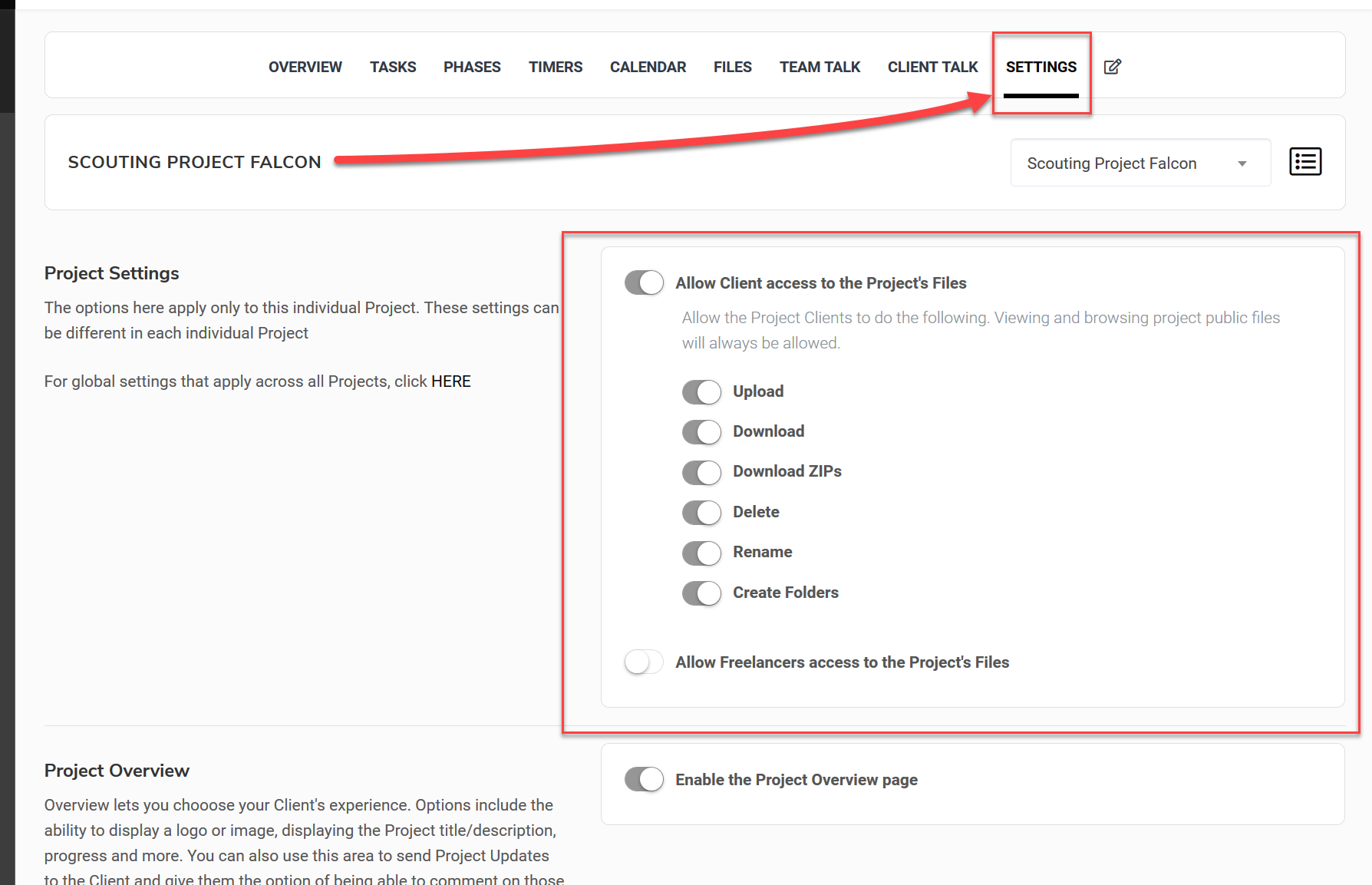Select the Settings tab
The height and width of the screenshot is (885, 1372).
click(1041, 67)
